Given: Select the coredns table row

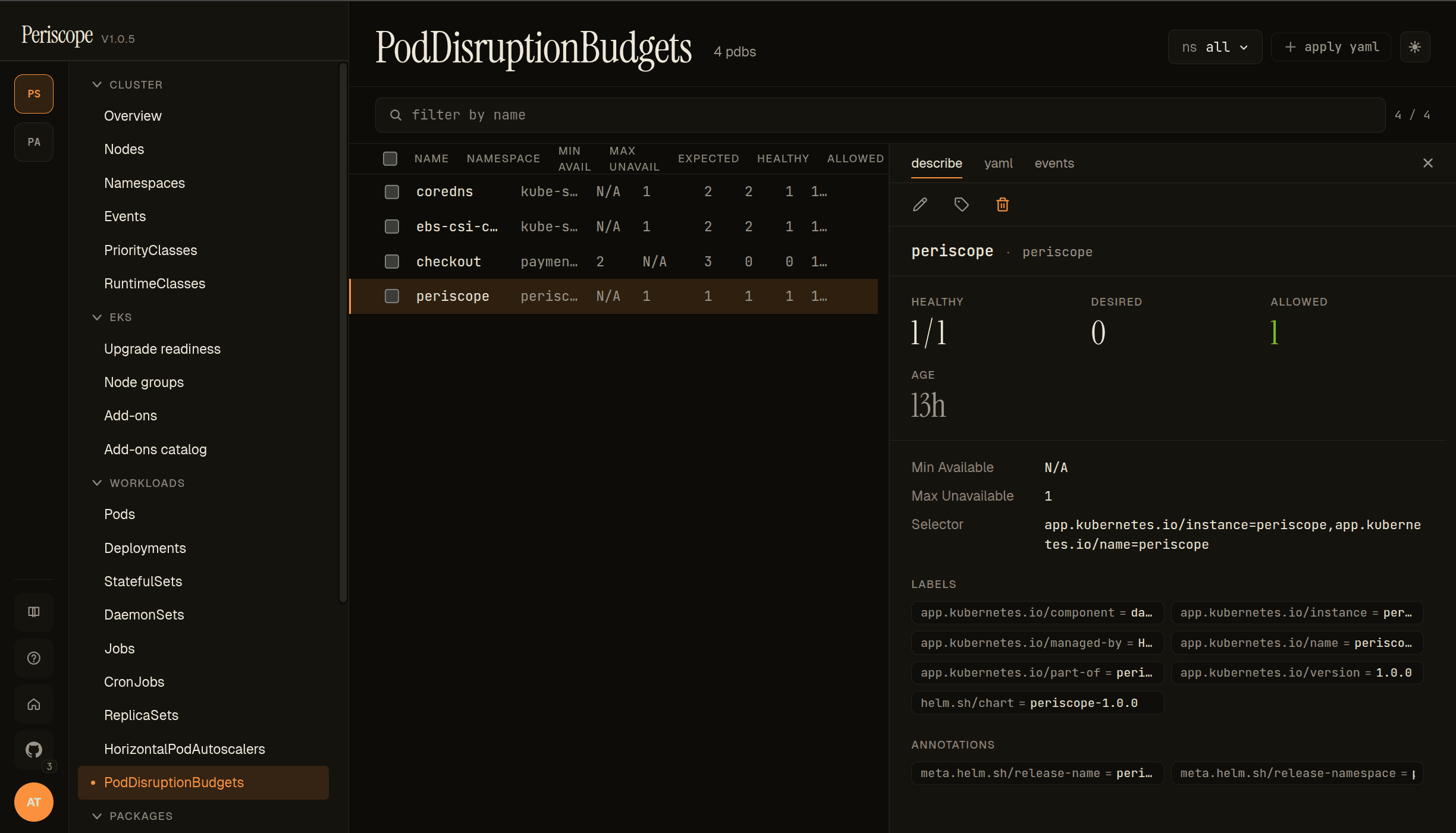Looking at the screenshot, I should pyautogui.click(x=614, y=191).
